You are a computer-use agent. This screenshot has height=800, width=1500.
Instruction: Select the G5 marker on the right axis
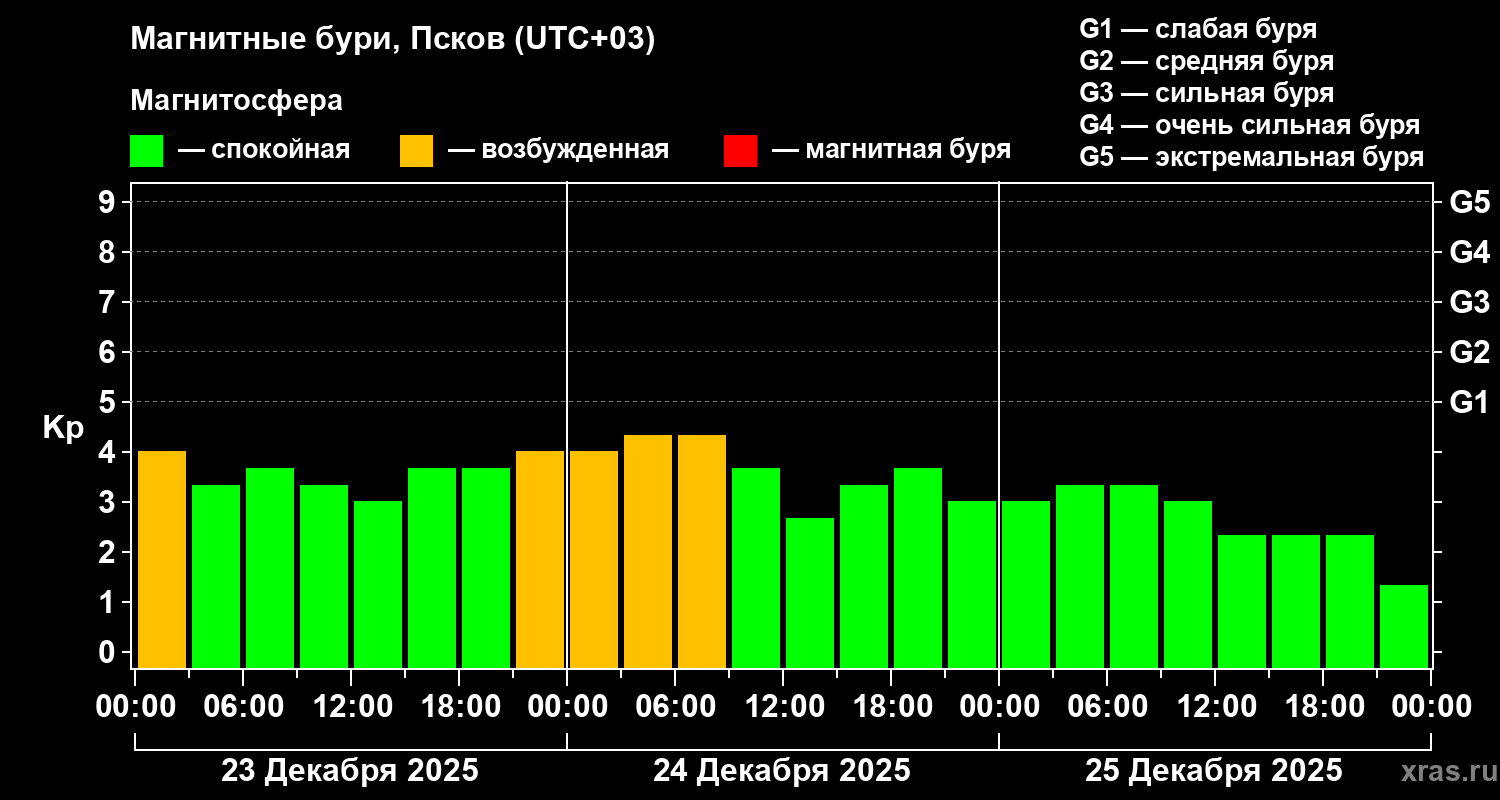(x=1469, y=202)
